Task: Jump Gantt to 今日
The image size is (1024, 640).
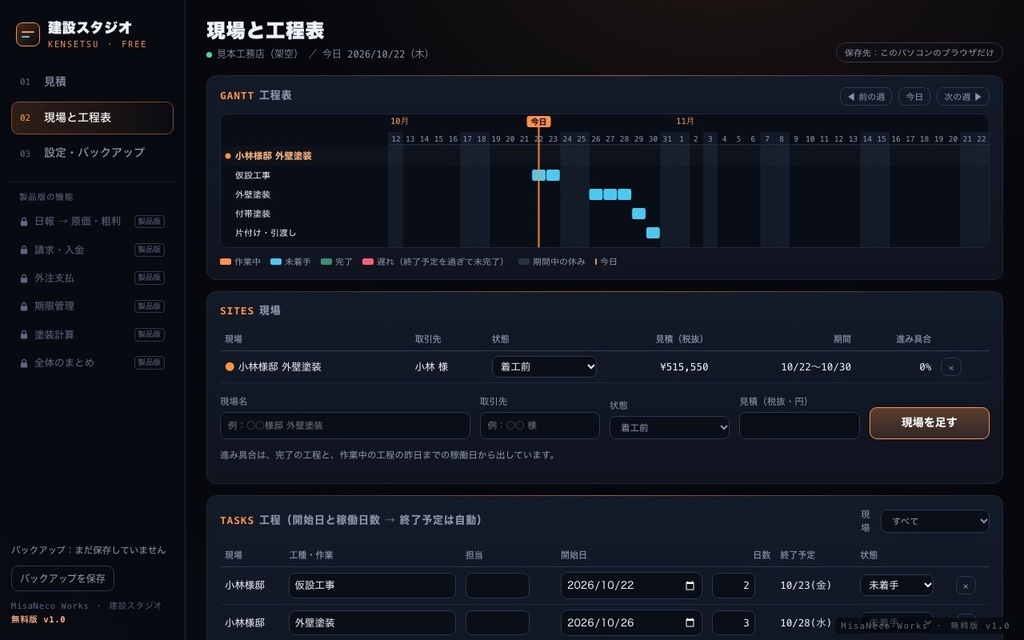Action: click(914, 97)
